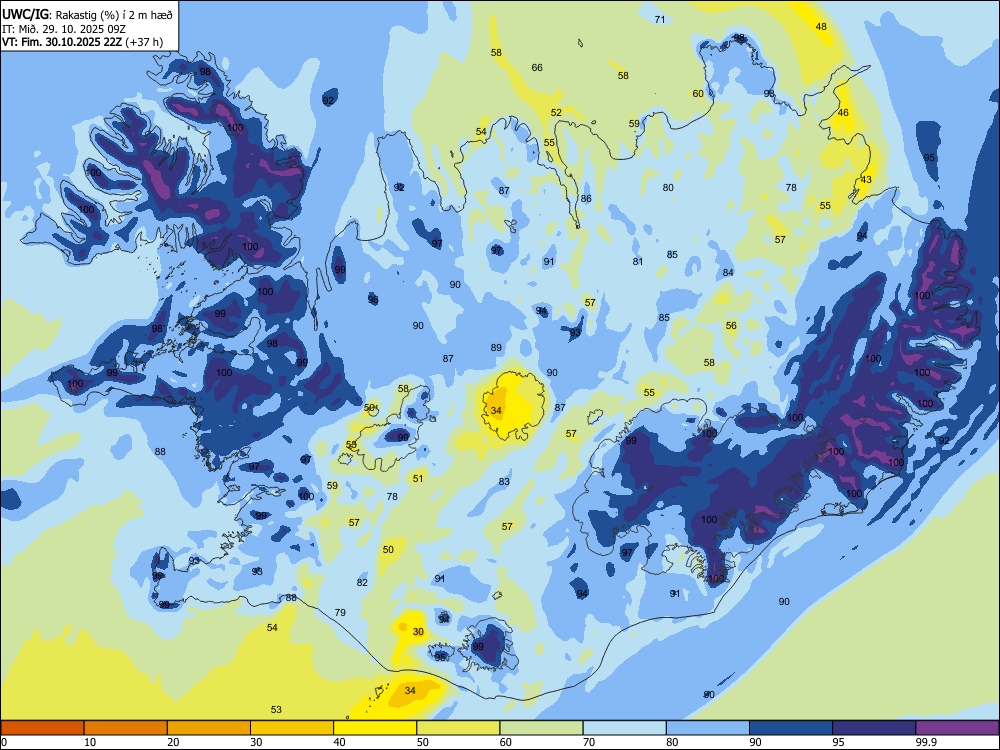Click the humidity value '46' on the map
1000x750 pixels.
tap(843, 113)
